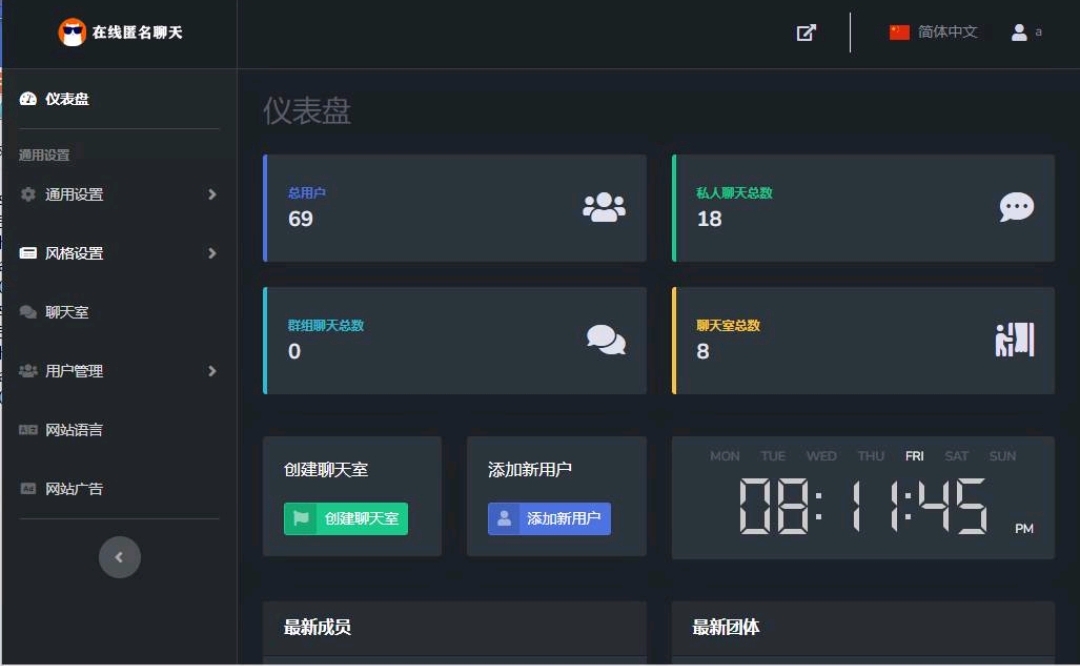Screen dimensions: 1080x666
Task: Select 仪表盘 in the sidebar
Action: (x=66, y=99)
